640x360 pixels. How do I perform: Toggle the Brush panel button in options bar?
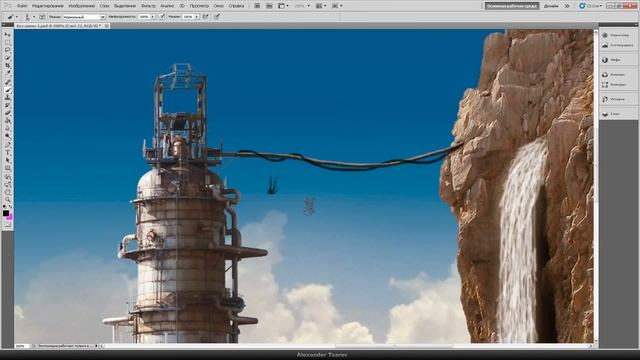[42, 17]
